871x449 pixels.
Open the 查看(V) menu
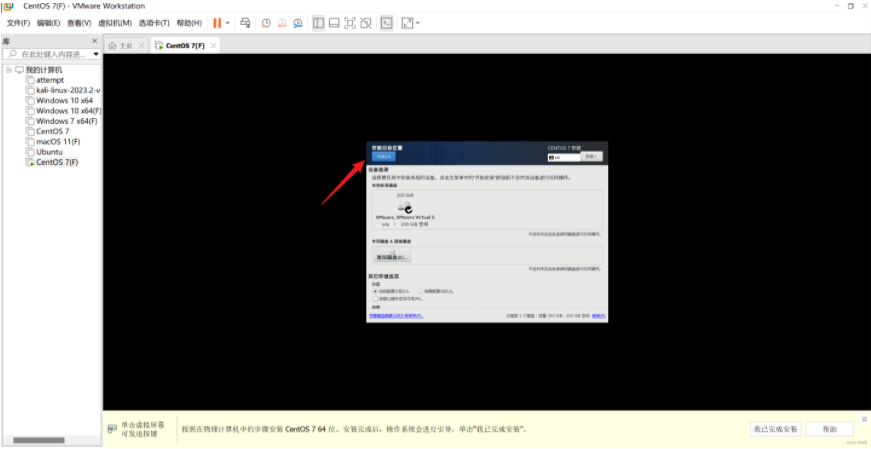tap(79, 23)
